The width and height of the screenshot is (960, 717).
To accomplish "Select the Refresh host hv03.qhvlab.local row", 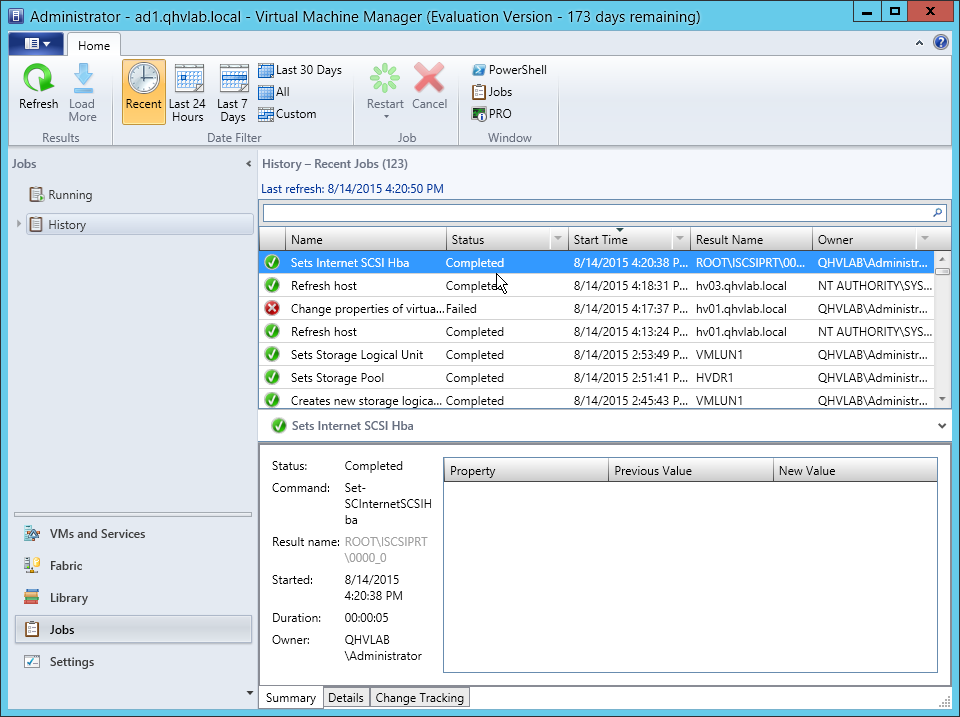I will coord(597,286).
